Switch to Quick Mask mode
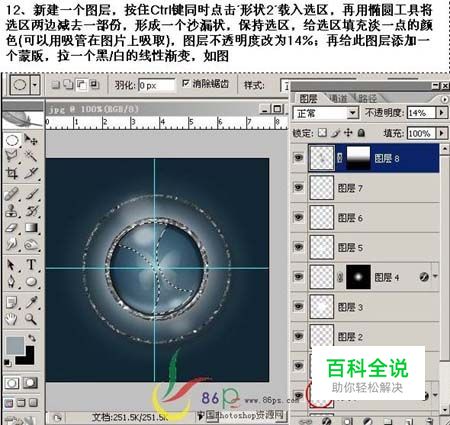 30,383
